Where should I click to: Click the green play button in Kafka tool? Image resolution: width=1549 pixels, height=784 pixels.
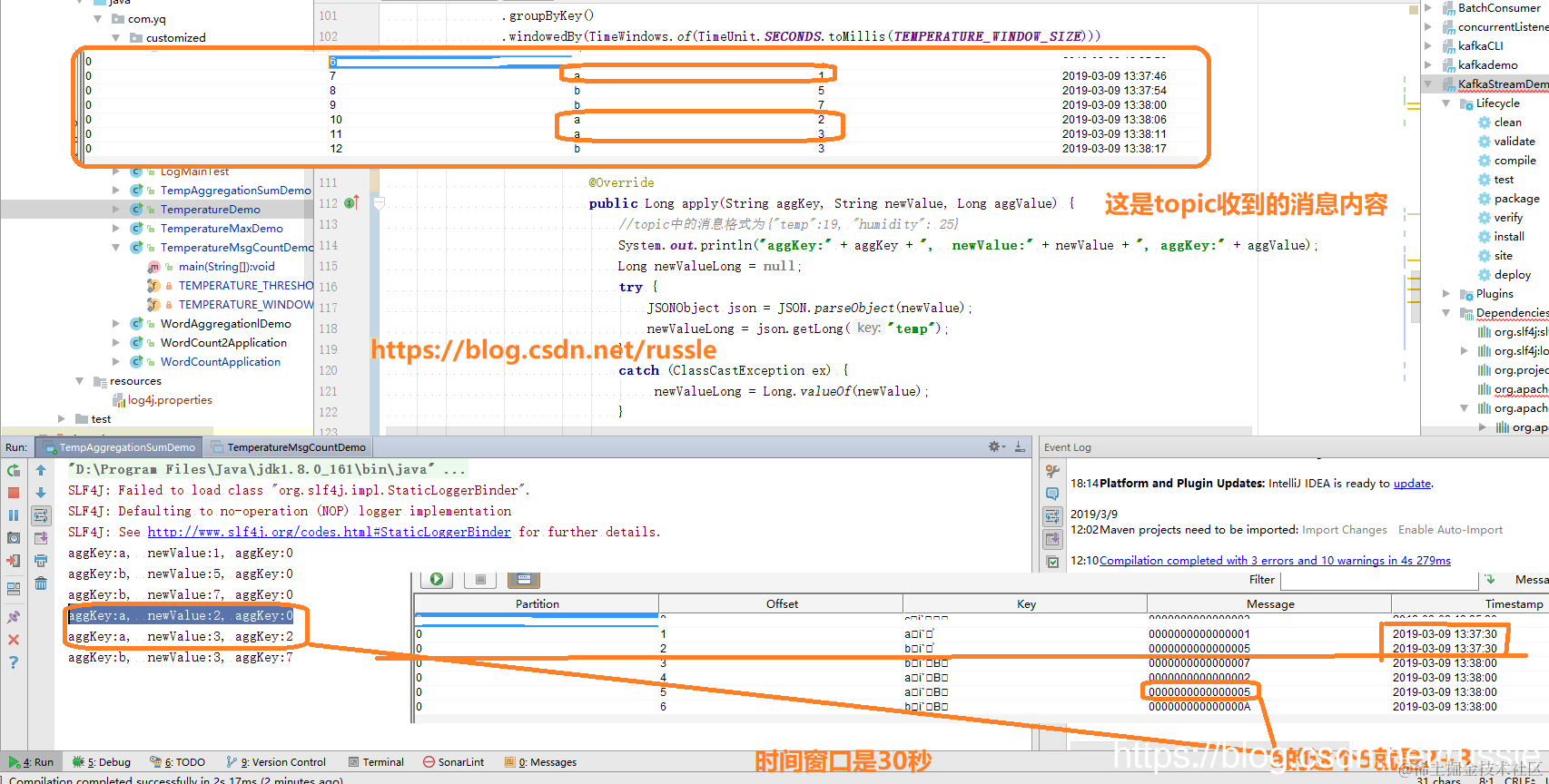[437, 579]
